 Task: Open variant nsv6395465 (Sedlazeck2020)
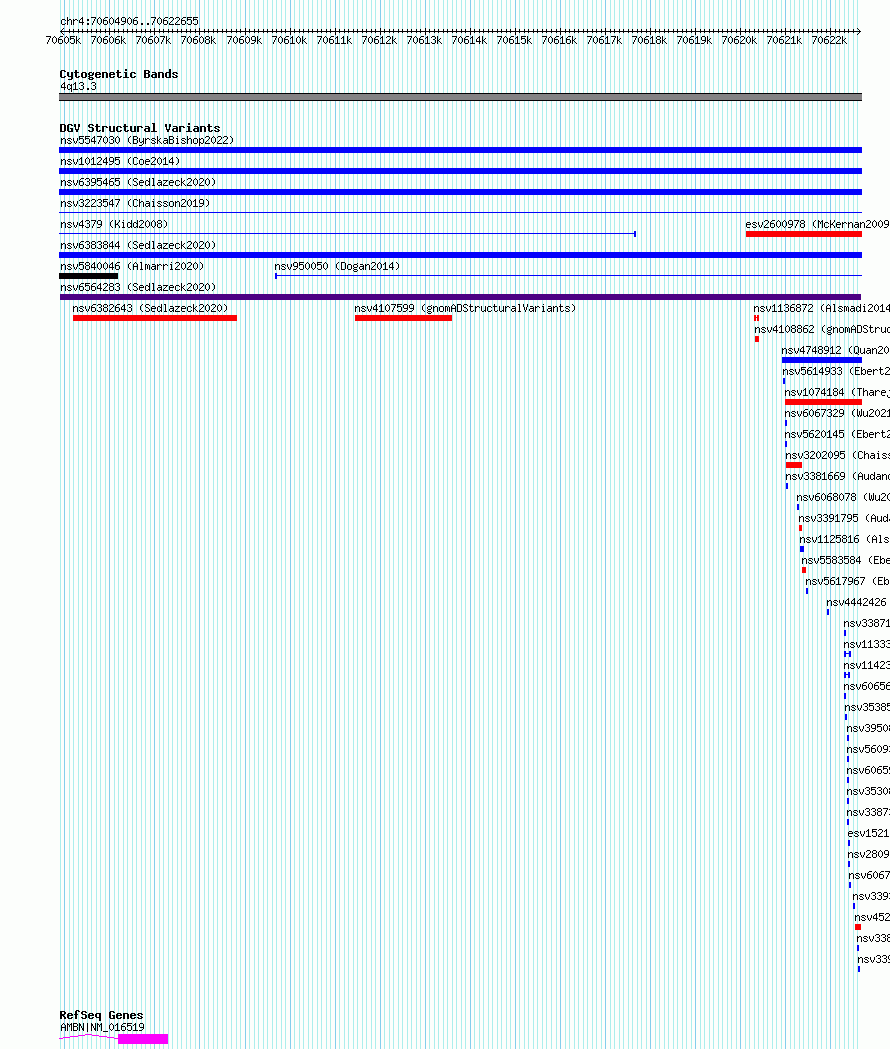tap(138, 182)
